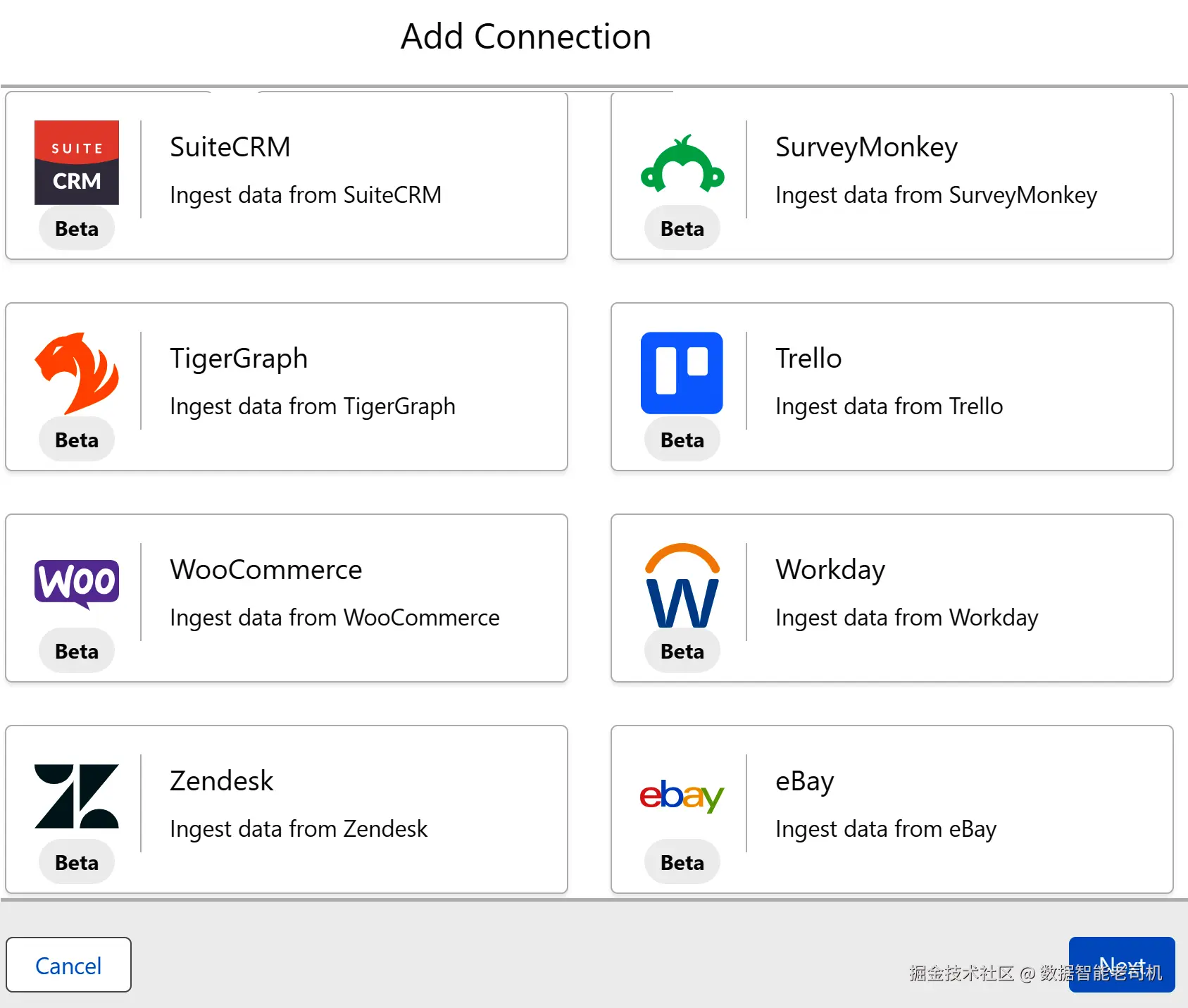Click the SurveyMonkey logo icon
The height and width of the screenshot is (1008, 1188).
pos(682,163)
